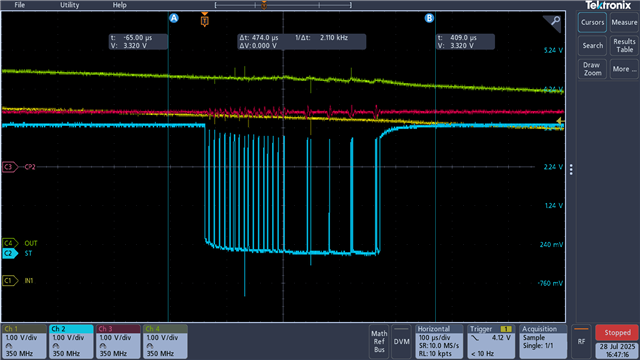Image resolution: width=640 pixels, height=360 pixels.
Task: Activate the Draw Zoom tool
Action: 592,69
